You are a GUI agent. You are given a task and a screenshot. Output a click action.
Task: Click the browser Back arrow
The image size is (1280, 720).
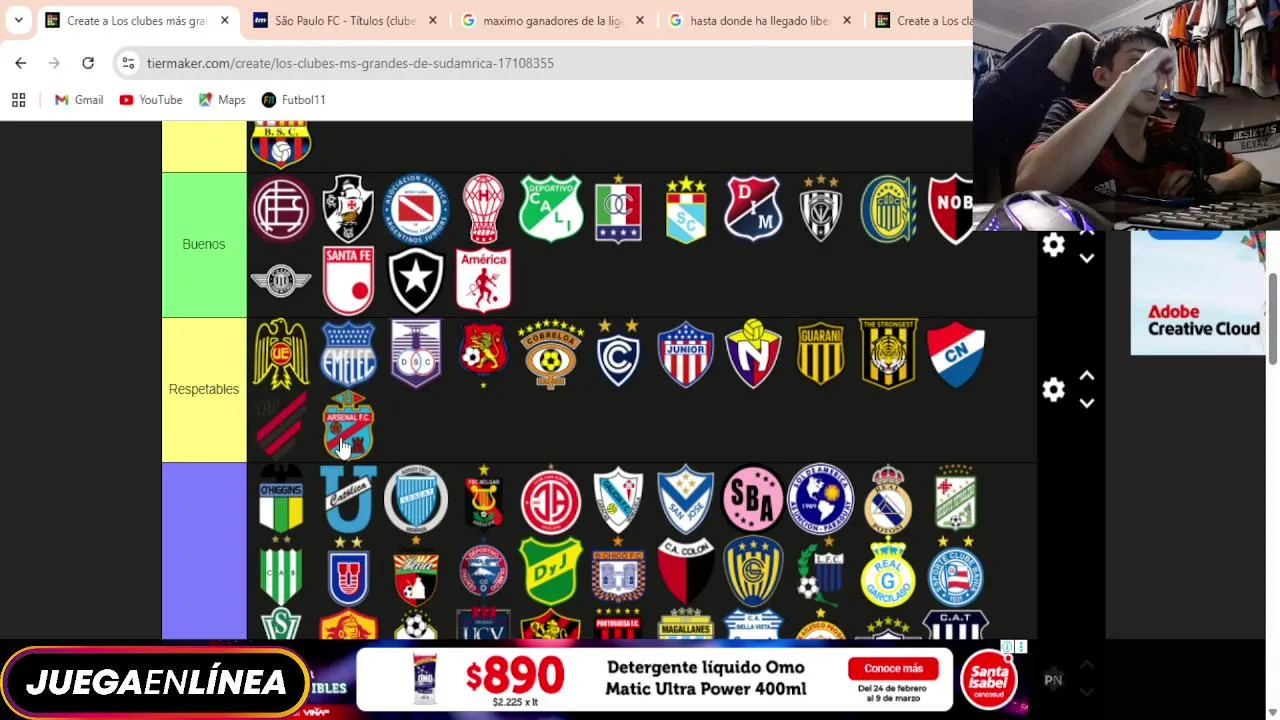[21, 63]
